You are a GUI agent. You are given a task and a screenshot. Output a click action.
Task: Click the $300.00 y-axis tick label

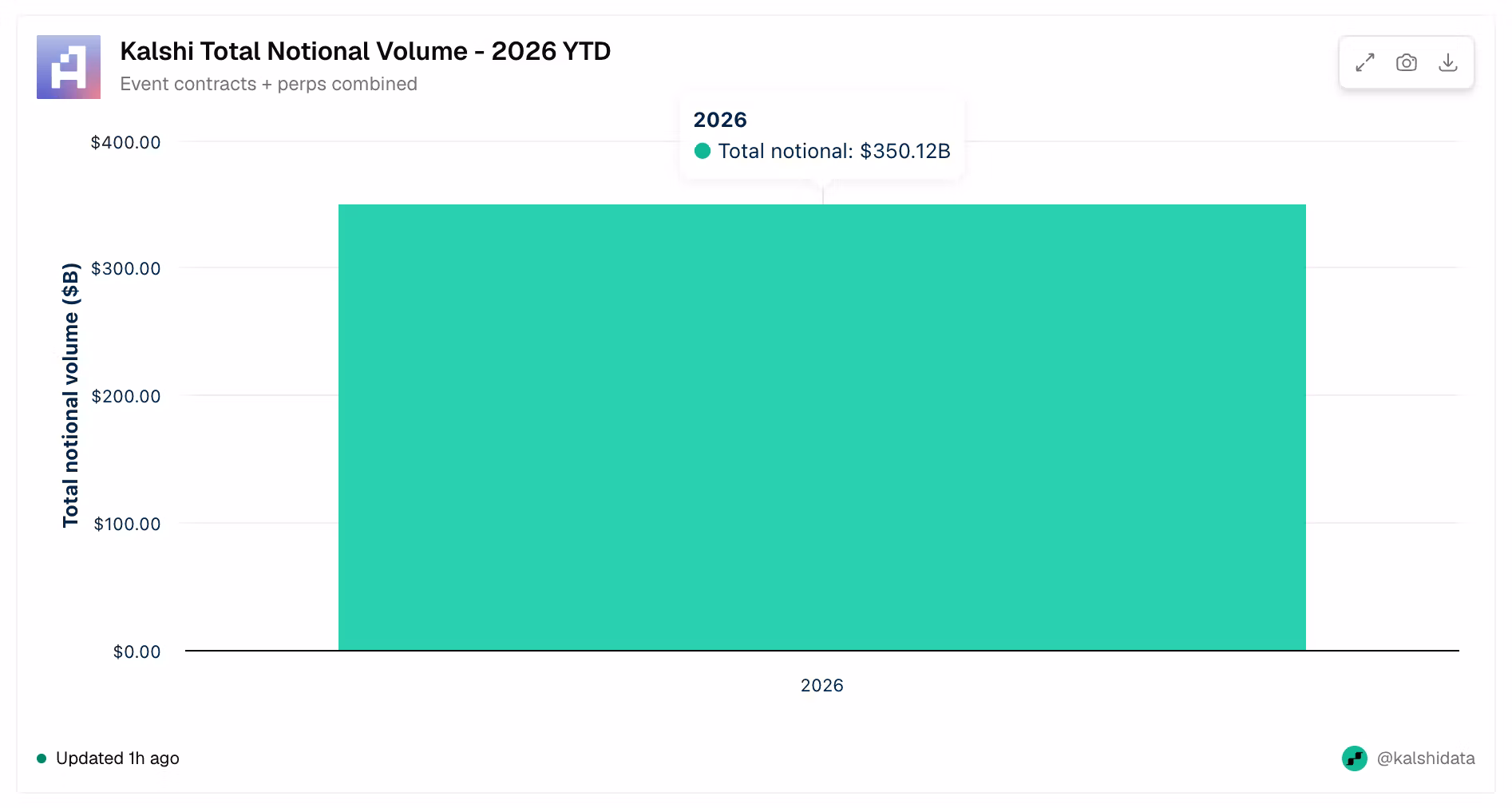tap(126, 268)
